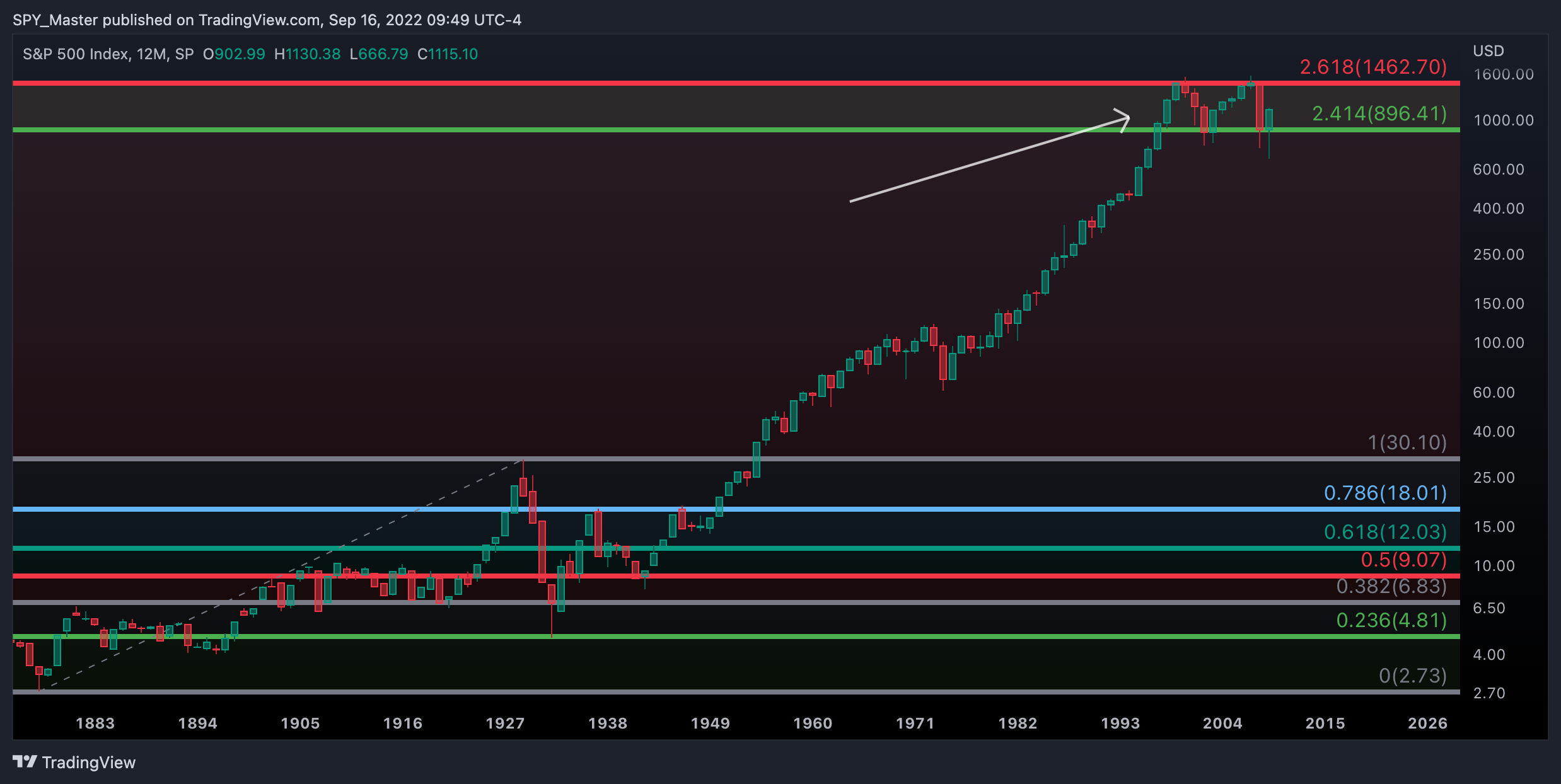The height and width of the screenshot is (784, 1561).
Task: Click the high value H1130.38
Action: click(x=308, y=54)
